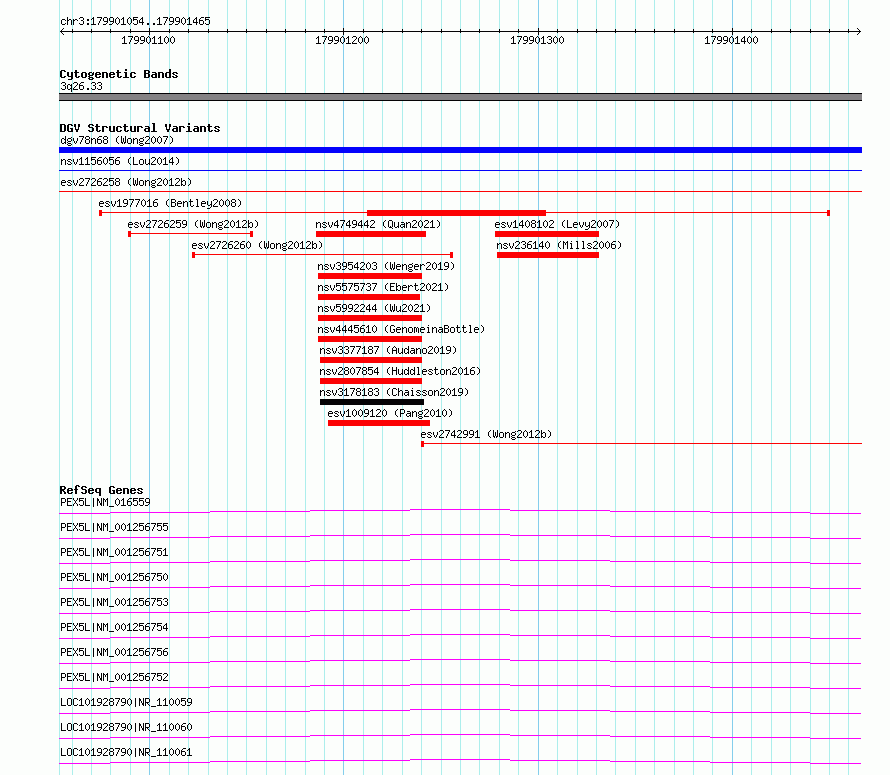Select the esv2742991 (Wong2012b) variant
The width and height of the screenshot is (890, 775).
click(x=486, y=434)
